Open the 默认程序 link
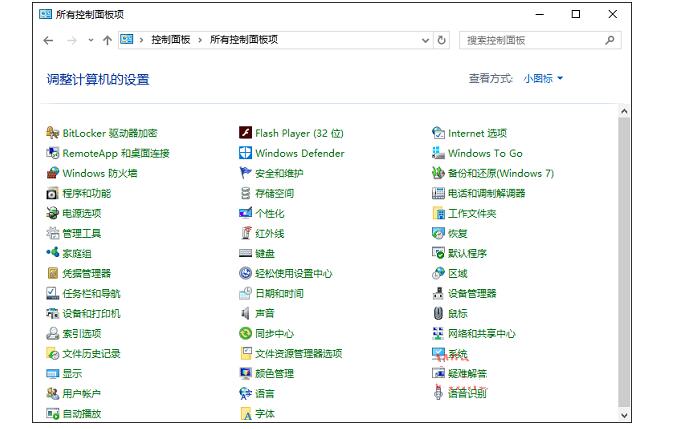 [x=467, y=253]
